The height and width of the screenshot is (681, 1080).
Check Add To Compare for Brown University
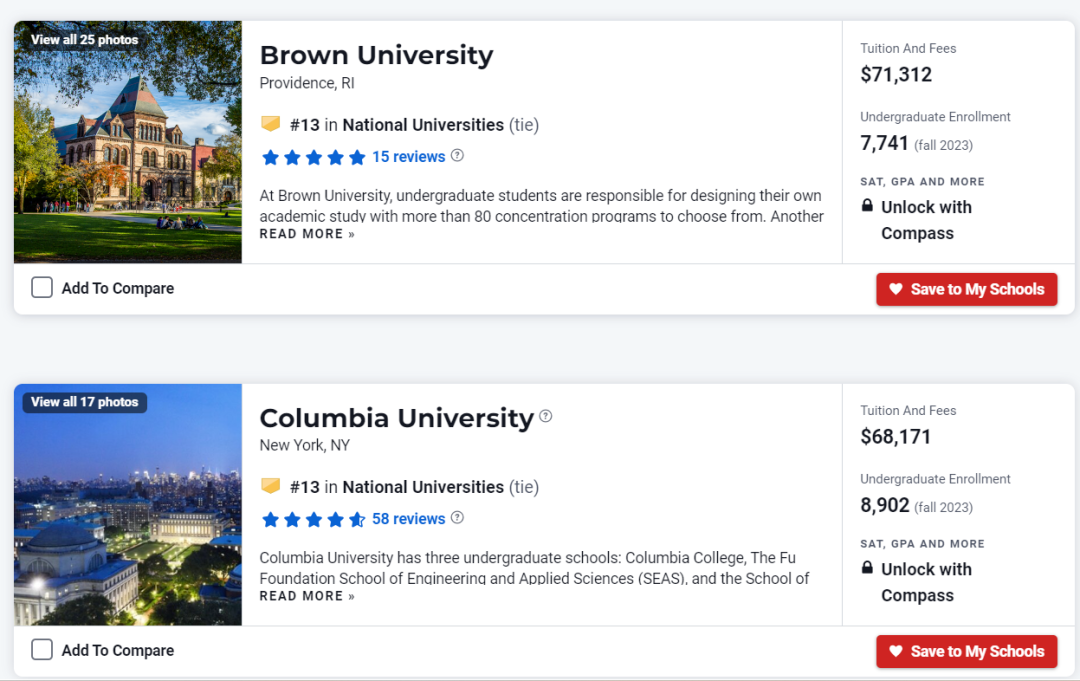pos(42,288)
